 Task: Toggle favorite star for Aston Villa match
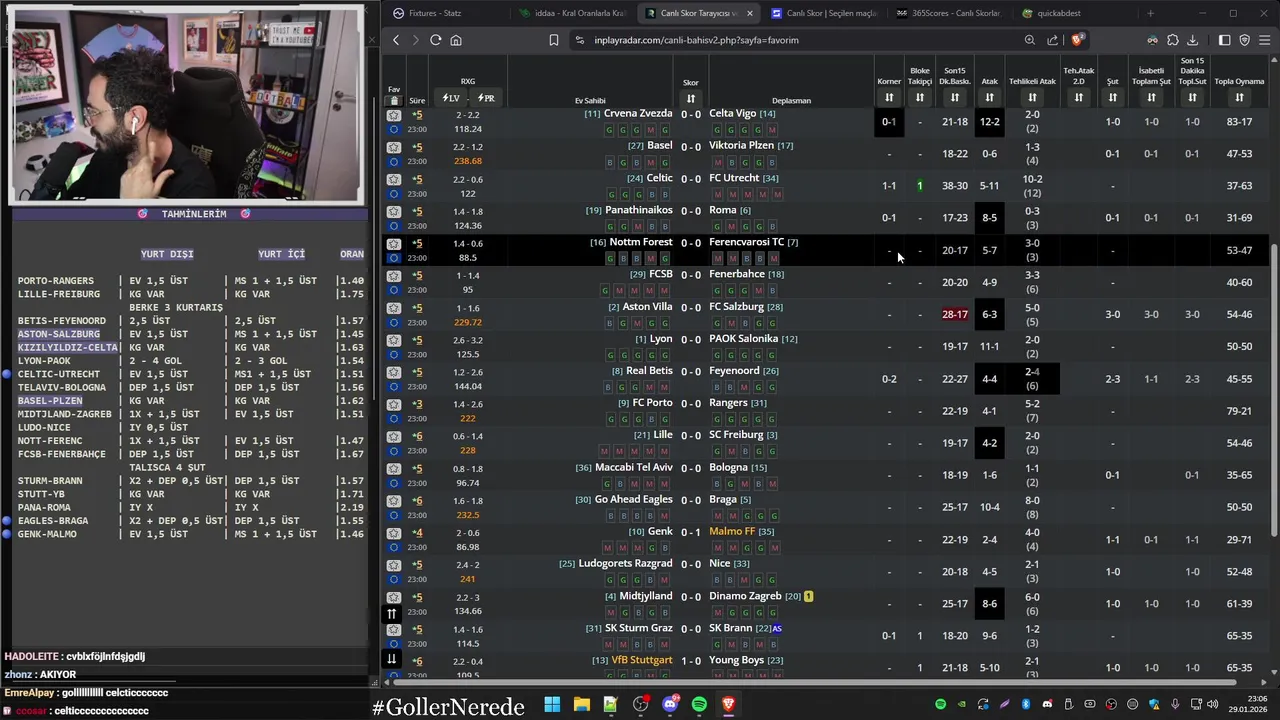[394, 308]
